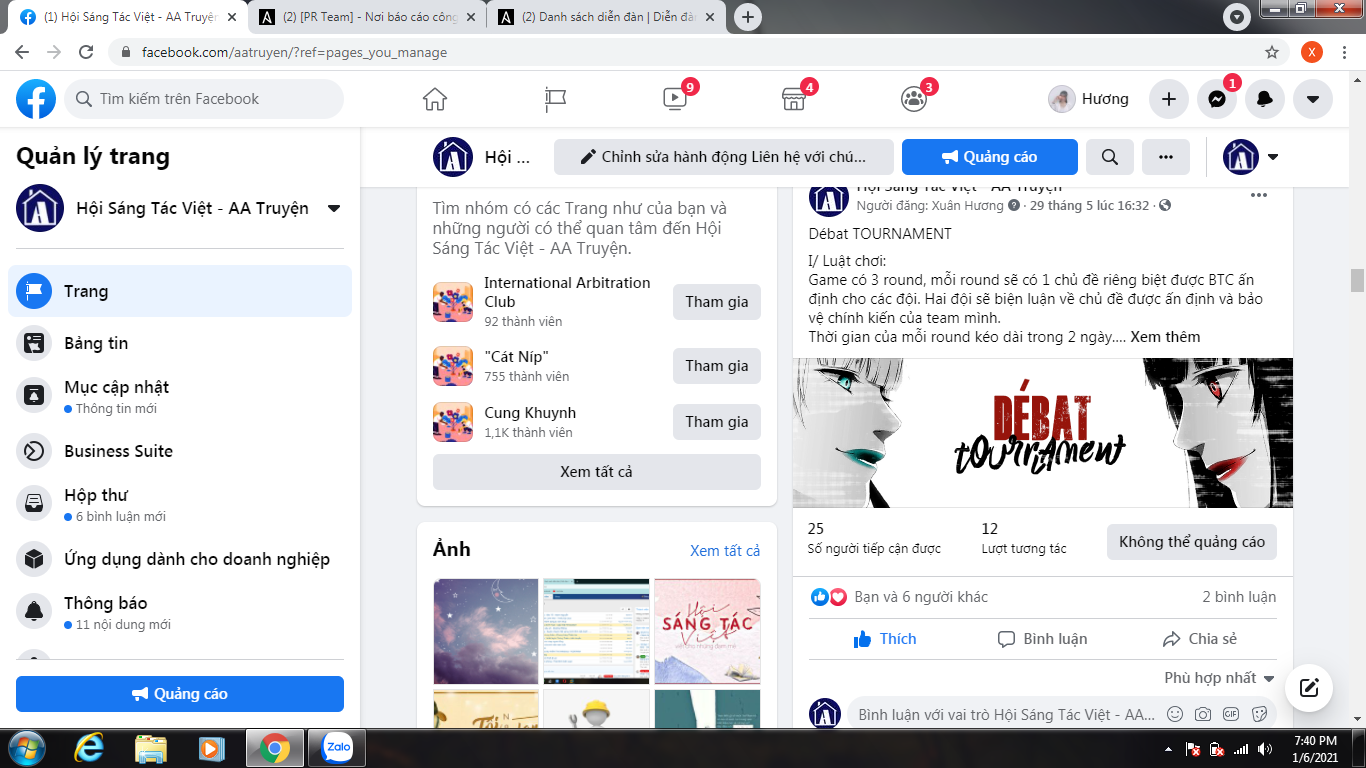Open the account dropdown arrow menu
1366x768 pixels.
tap(1313, 99)
